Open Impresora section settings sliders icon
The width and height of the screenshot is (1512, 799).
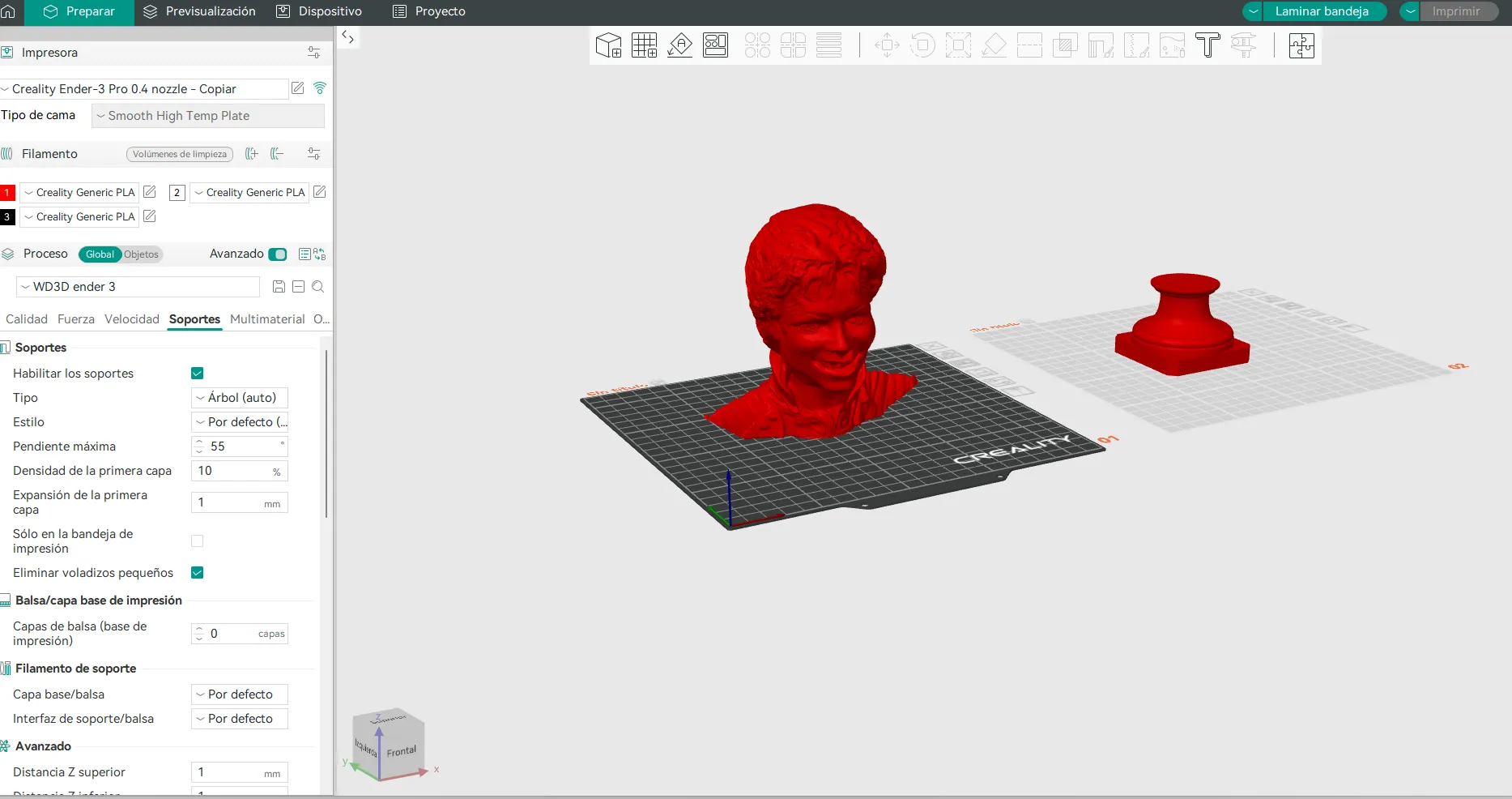pos(314,53)
